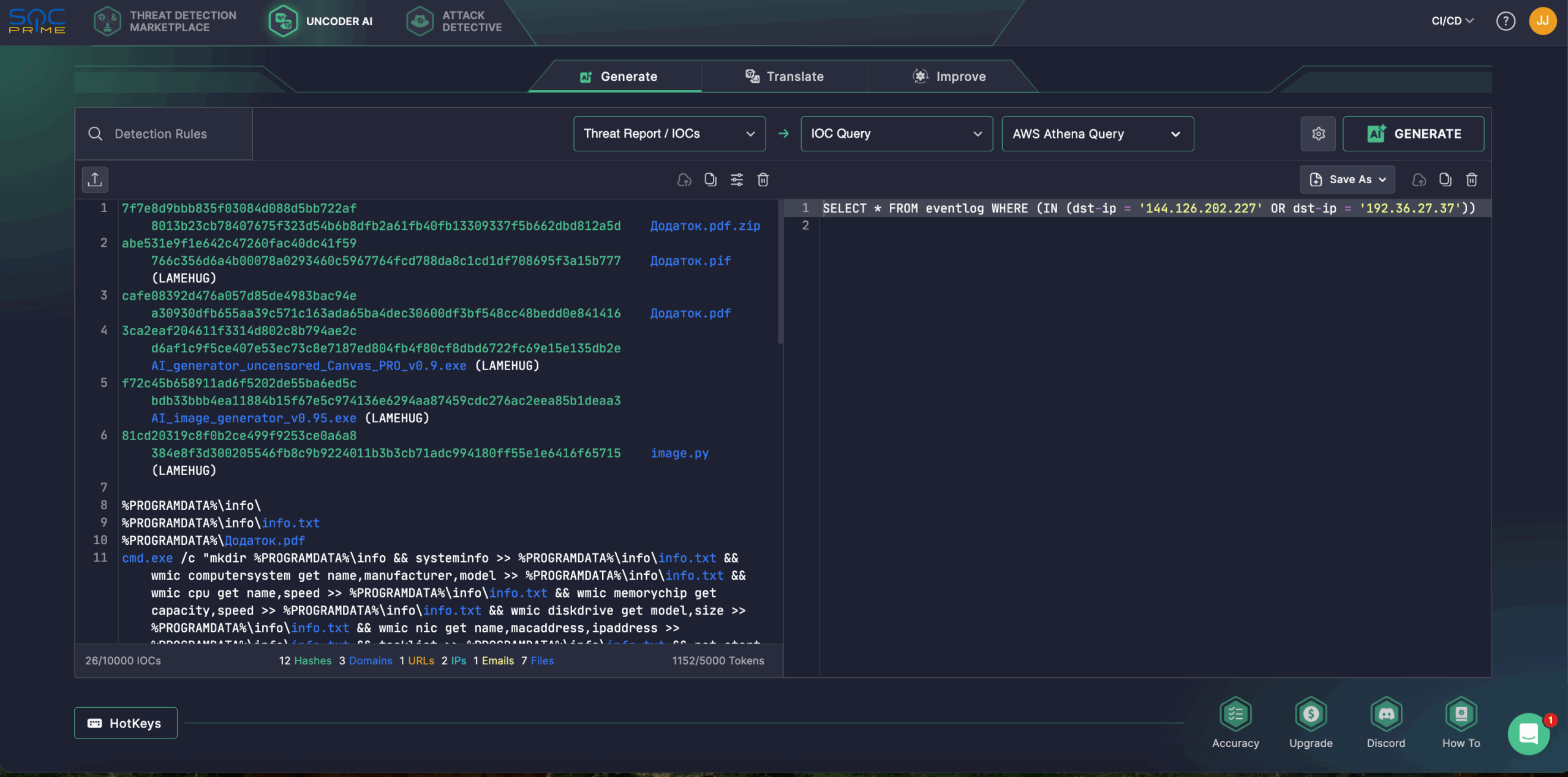Expand the CI/CD menu
This screenshot has height=777, width=1568.
1452,21
